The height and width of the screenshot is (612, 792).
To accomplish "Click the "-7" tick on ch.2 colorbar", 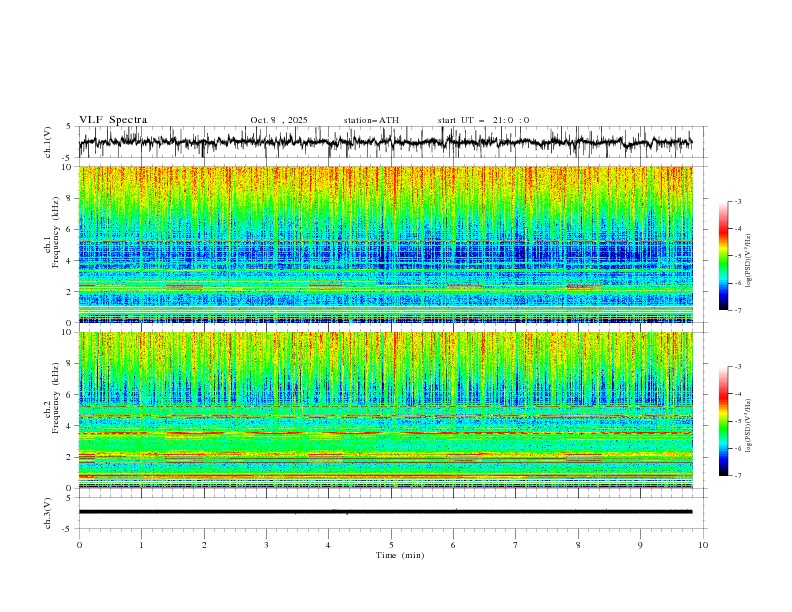I will point(738,476).
